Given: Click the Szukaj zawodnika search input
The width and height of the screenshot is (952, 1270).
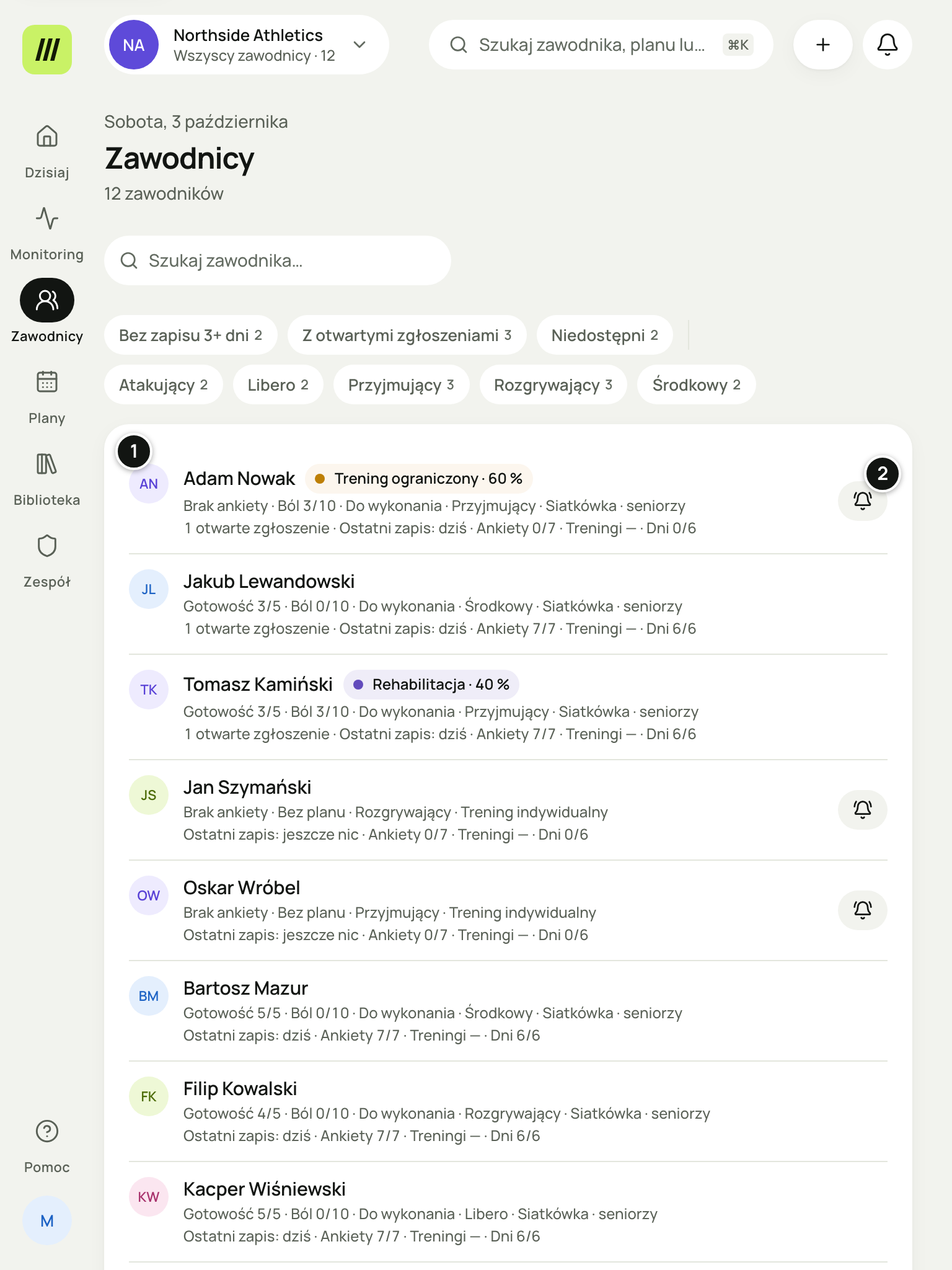Looking at the screenshot, I should coord(278,260).
